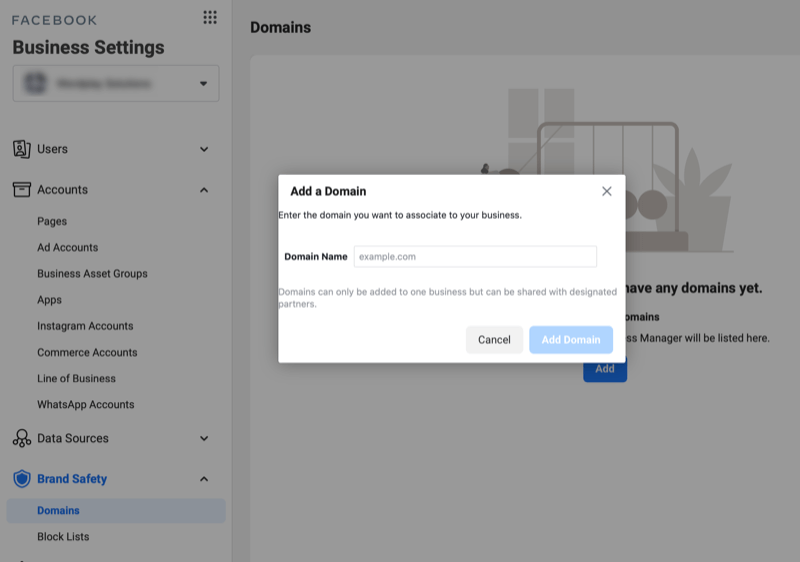Open Instagram Accounts

85,326
